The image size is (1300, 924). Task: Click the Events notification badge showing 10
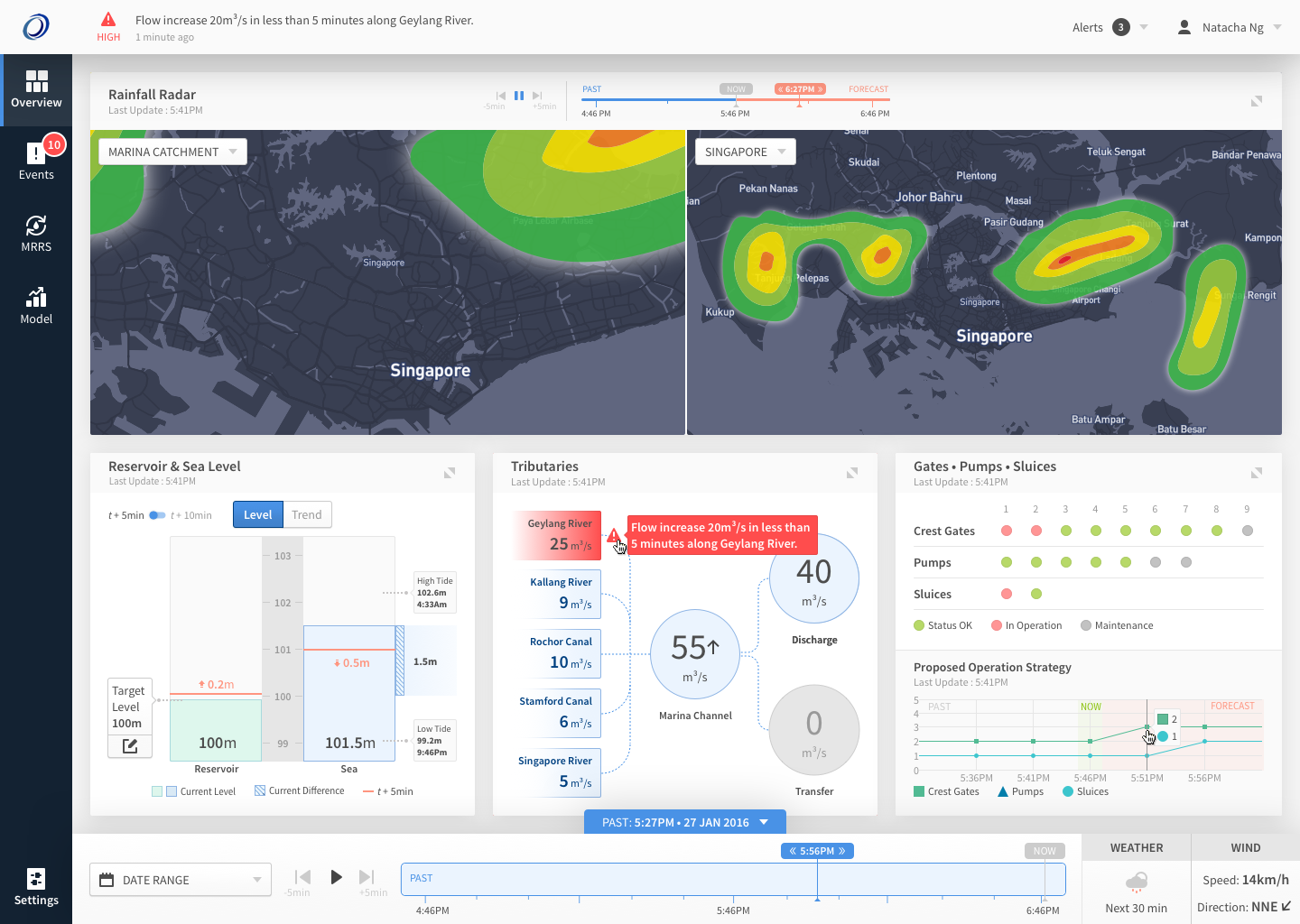54,144
